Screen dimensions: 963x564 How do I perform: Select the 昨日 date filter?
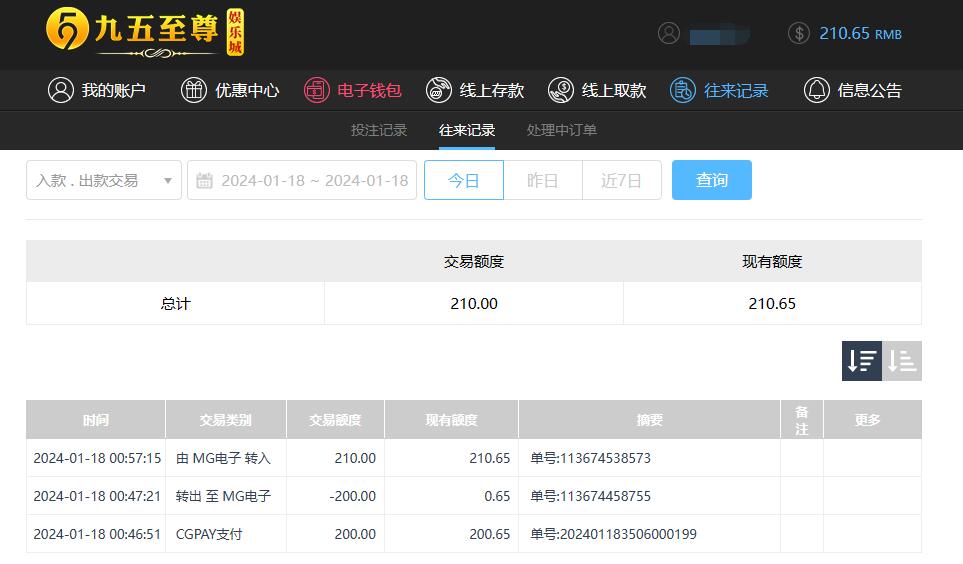point(543,180)
